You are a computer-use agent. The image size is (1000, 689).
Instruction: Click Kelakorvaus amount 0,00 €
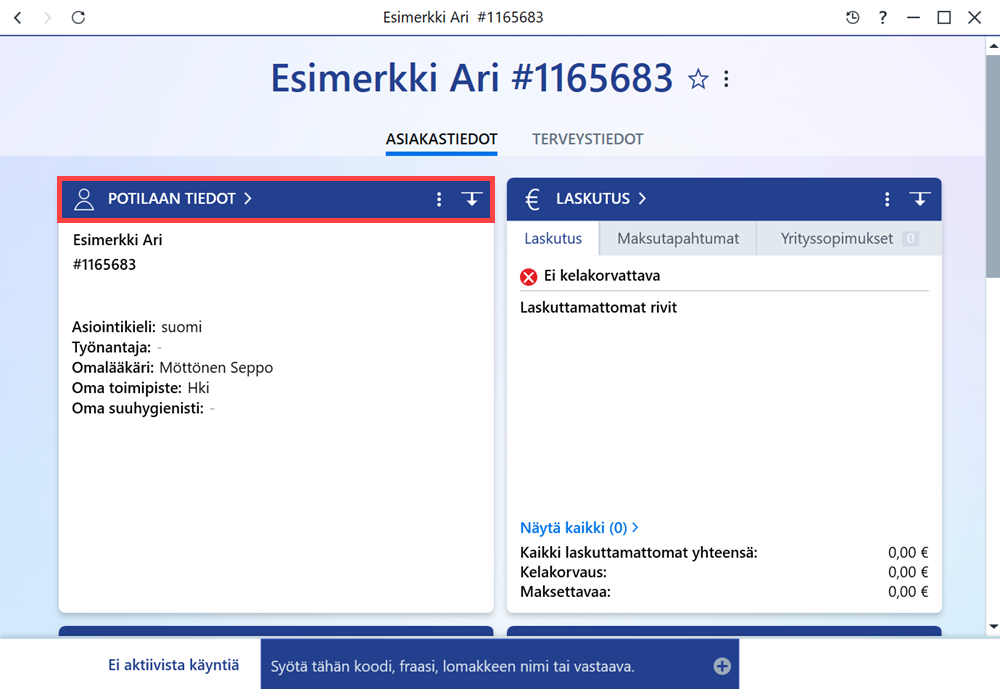(908, 572)
